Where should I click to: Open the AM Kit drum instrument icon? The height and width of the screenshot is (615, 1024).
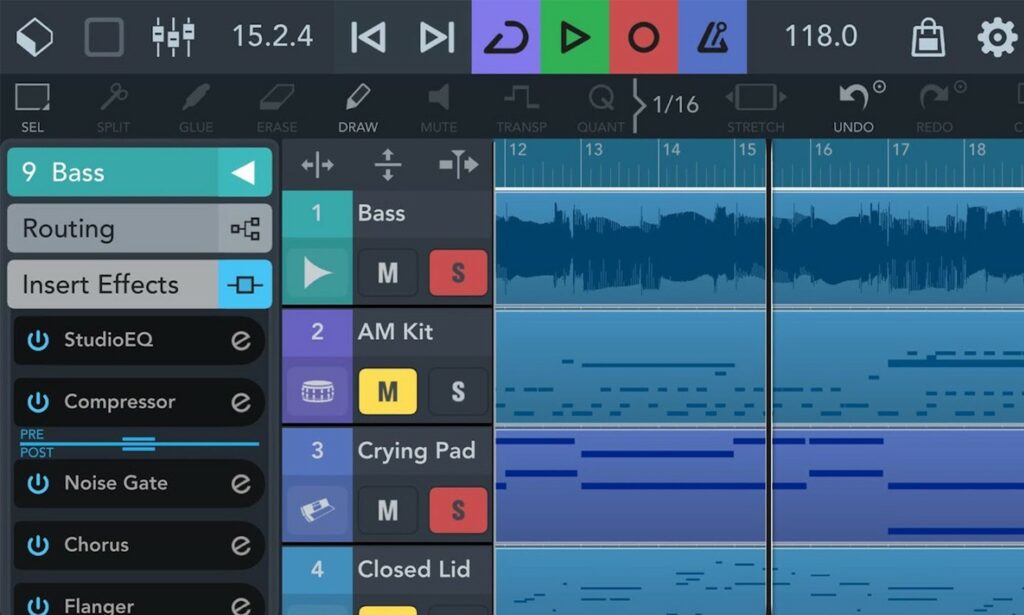tap(317, 392)
